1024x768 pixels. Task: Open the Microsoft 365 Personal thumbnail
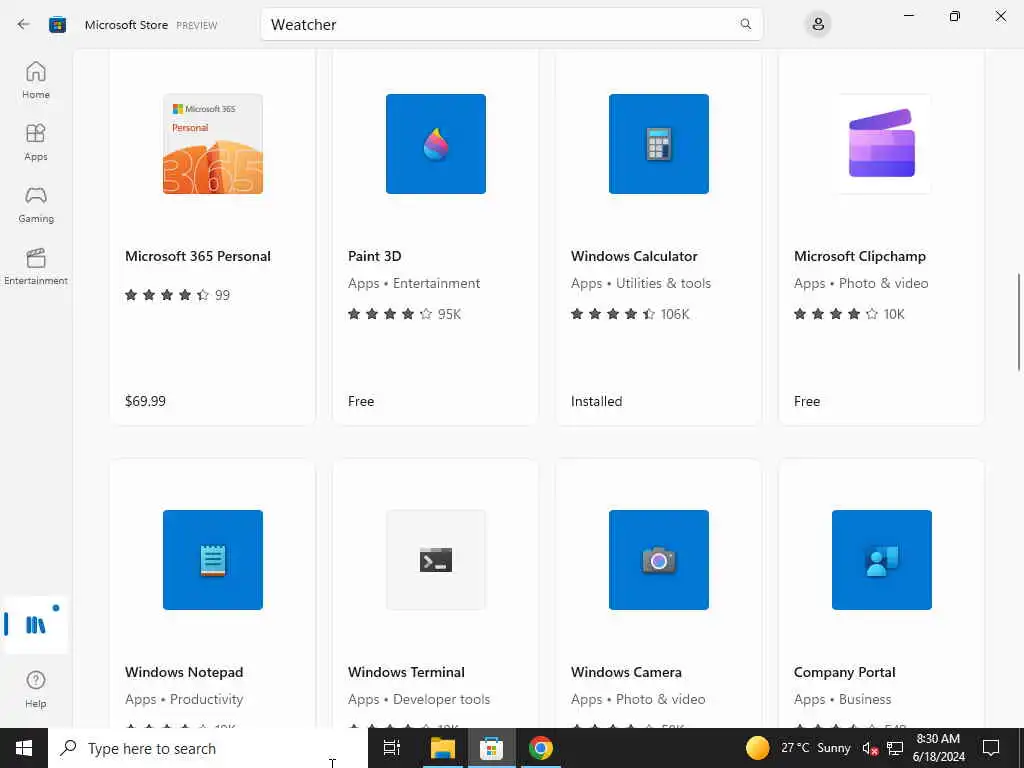click(213, 144)
